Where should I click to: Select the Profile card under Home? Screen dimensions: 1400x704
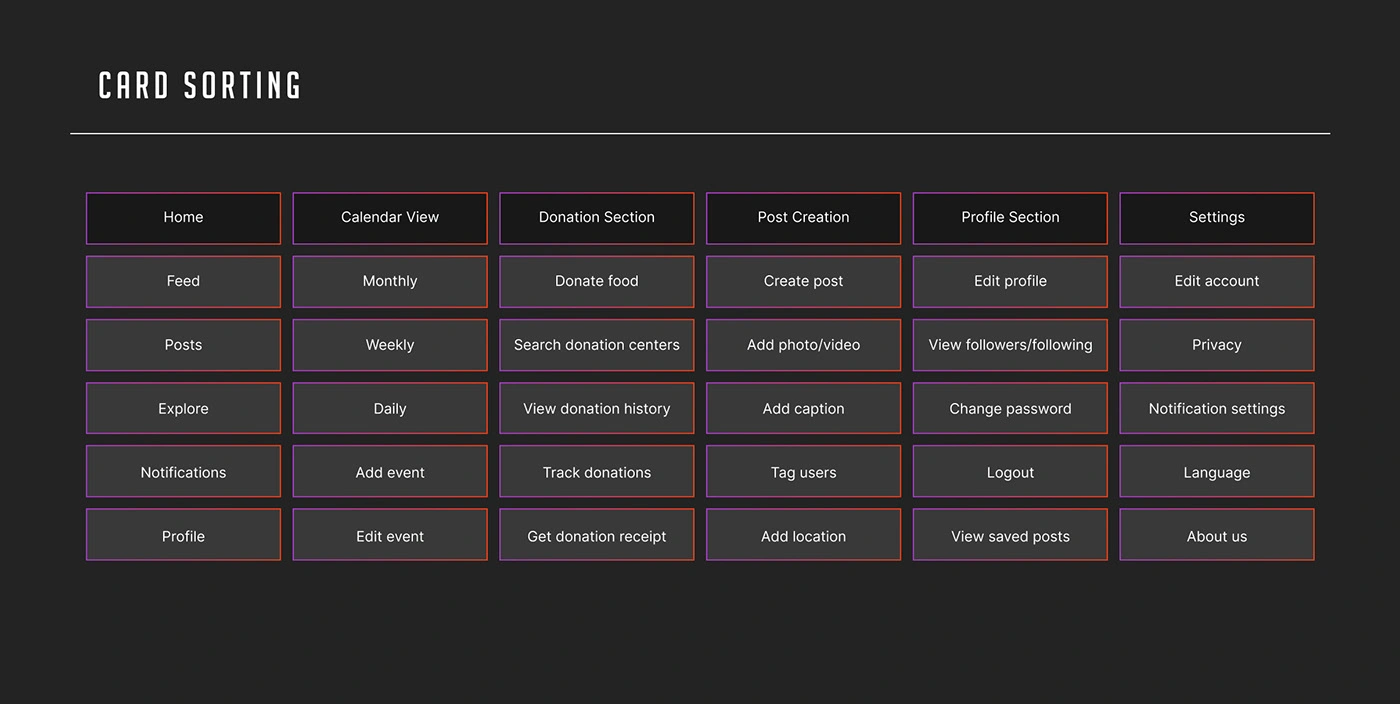tap(183, 535)
